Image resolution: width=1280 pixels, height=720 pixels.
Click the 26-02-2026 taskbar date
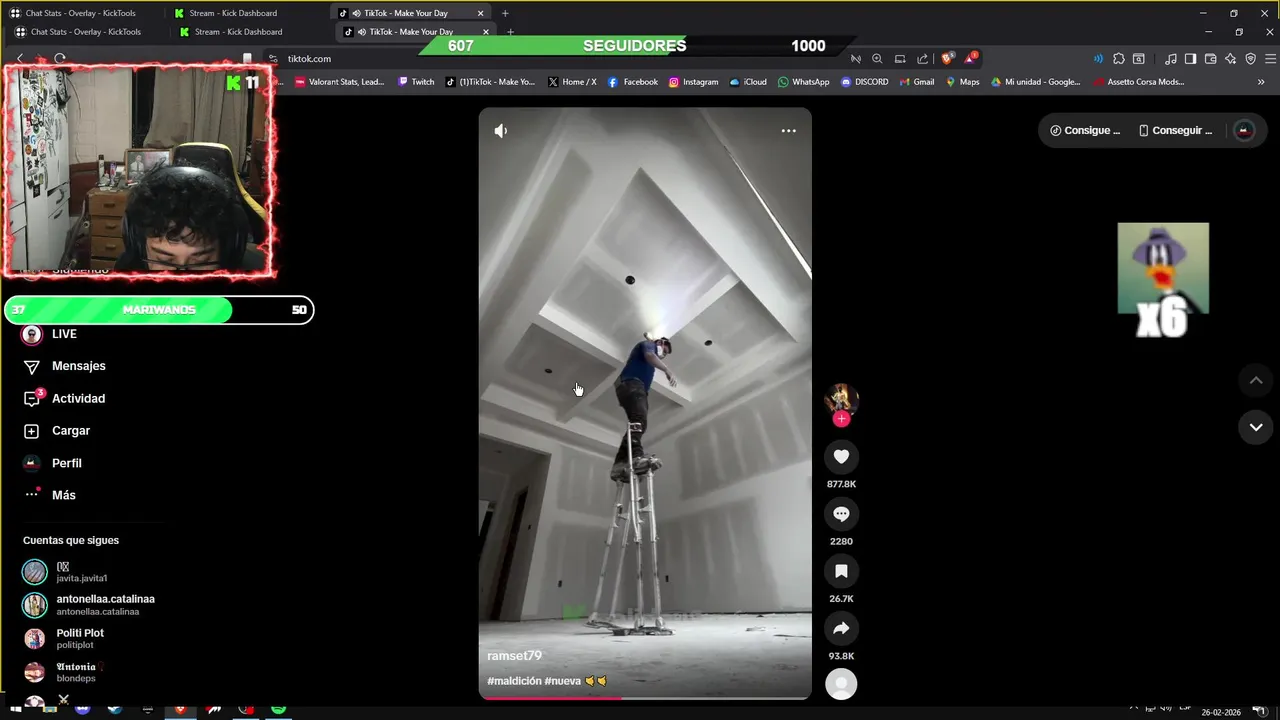(x=1221, y=712)
